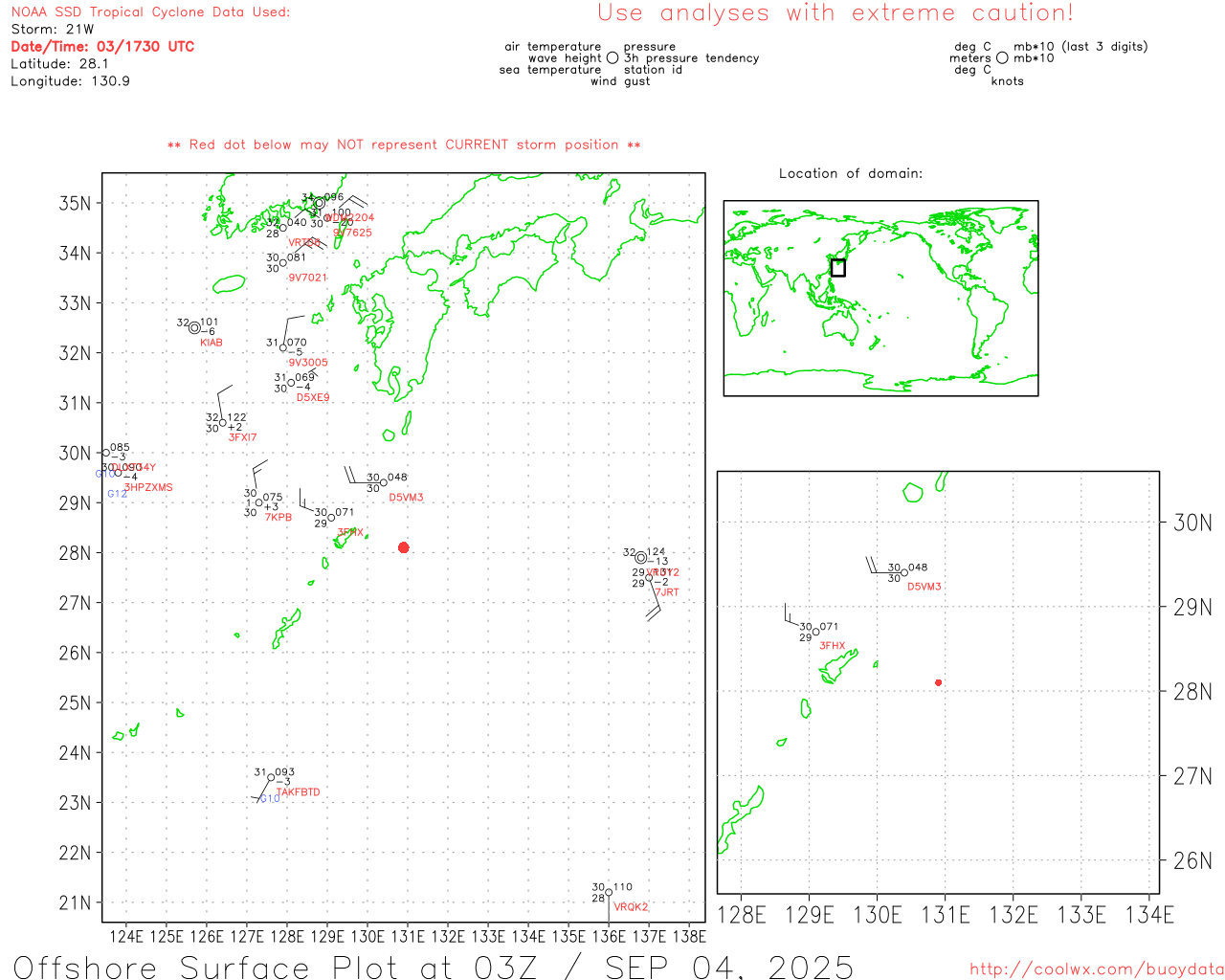Click the 'Use analyses with extreme caution!' heading
The image size is (1225, 980).
(x=835, y=13)
